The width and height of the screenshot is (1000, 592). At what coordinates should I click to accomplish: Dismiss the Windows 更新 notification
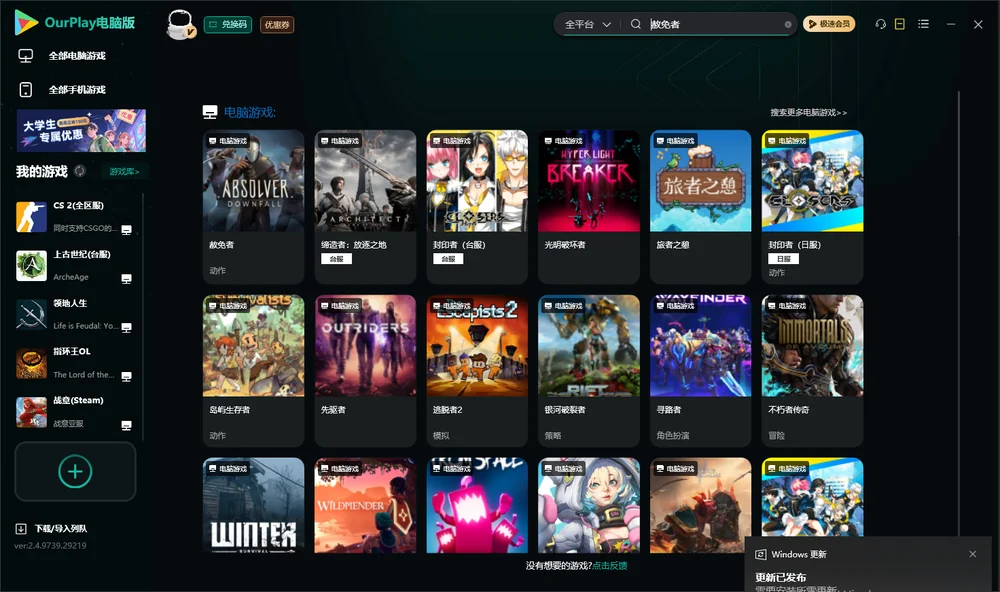point(973,554)
